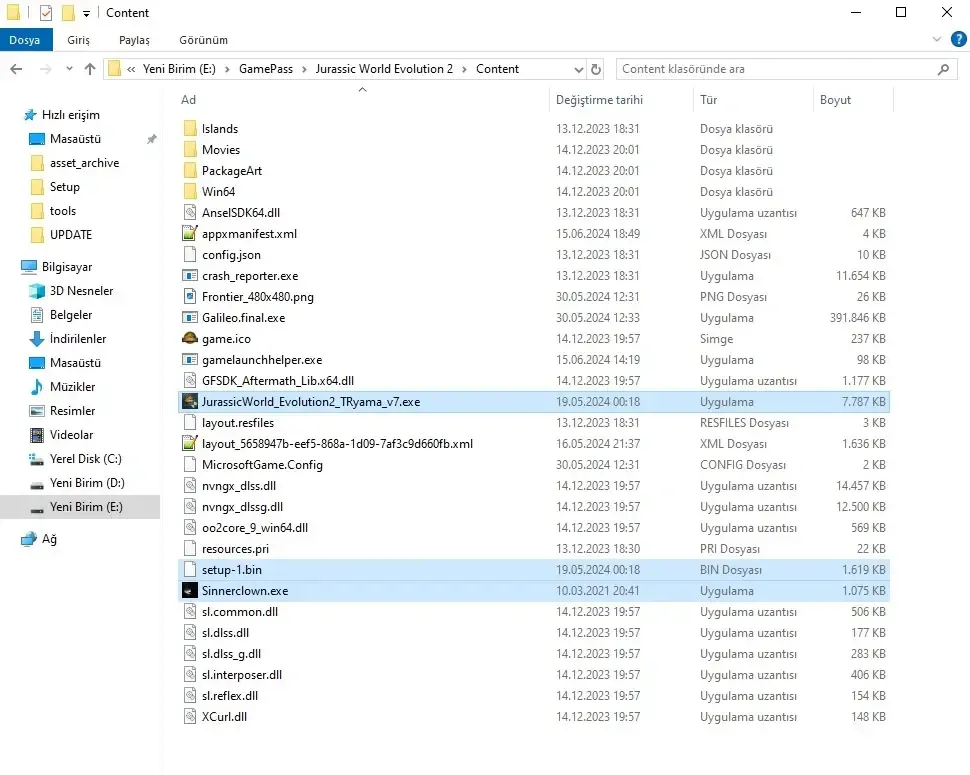Open the address bar history dropdown
970x775 pixels.
578,69
